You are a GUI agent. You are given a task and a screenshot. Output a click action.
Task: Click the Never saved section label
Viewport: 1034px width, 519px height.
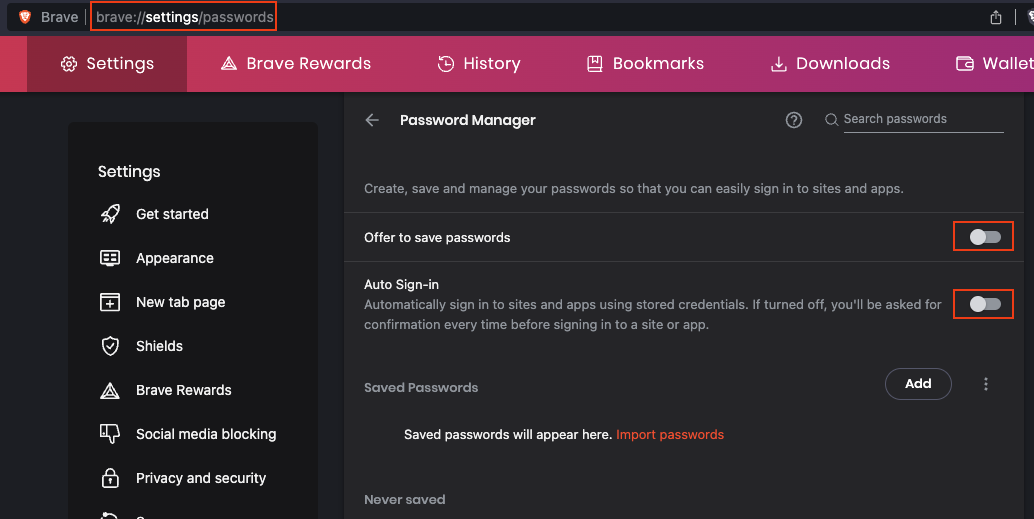coord(404,500)
